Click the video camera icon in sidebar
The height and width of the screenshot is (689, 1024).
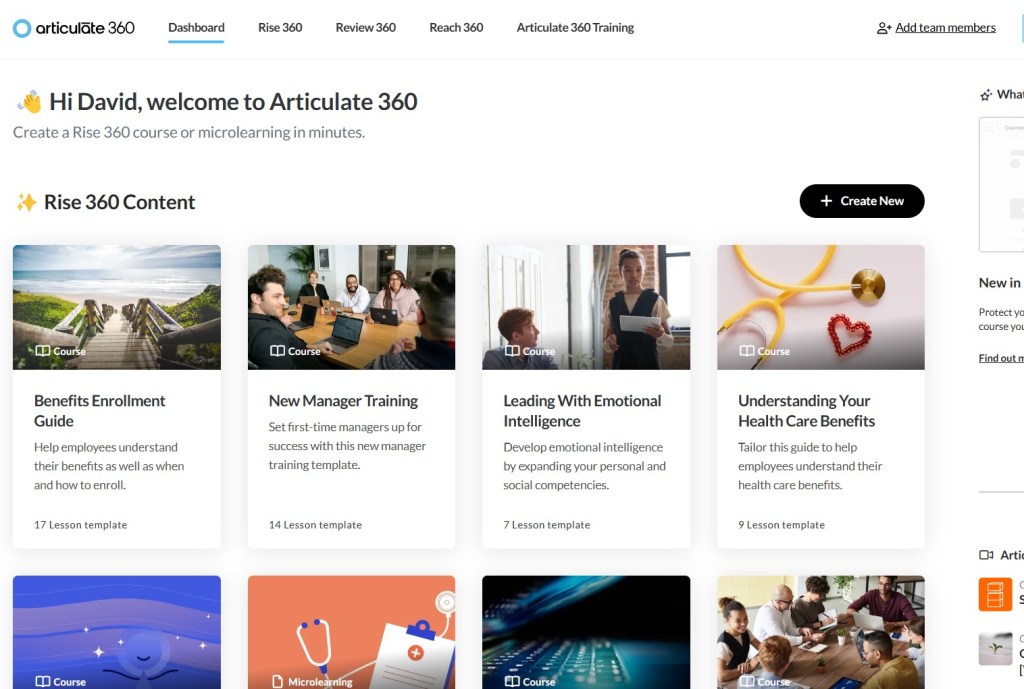(x=986, y=555)
